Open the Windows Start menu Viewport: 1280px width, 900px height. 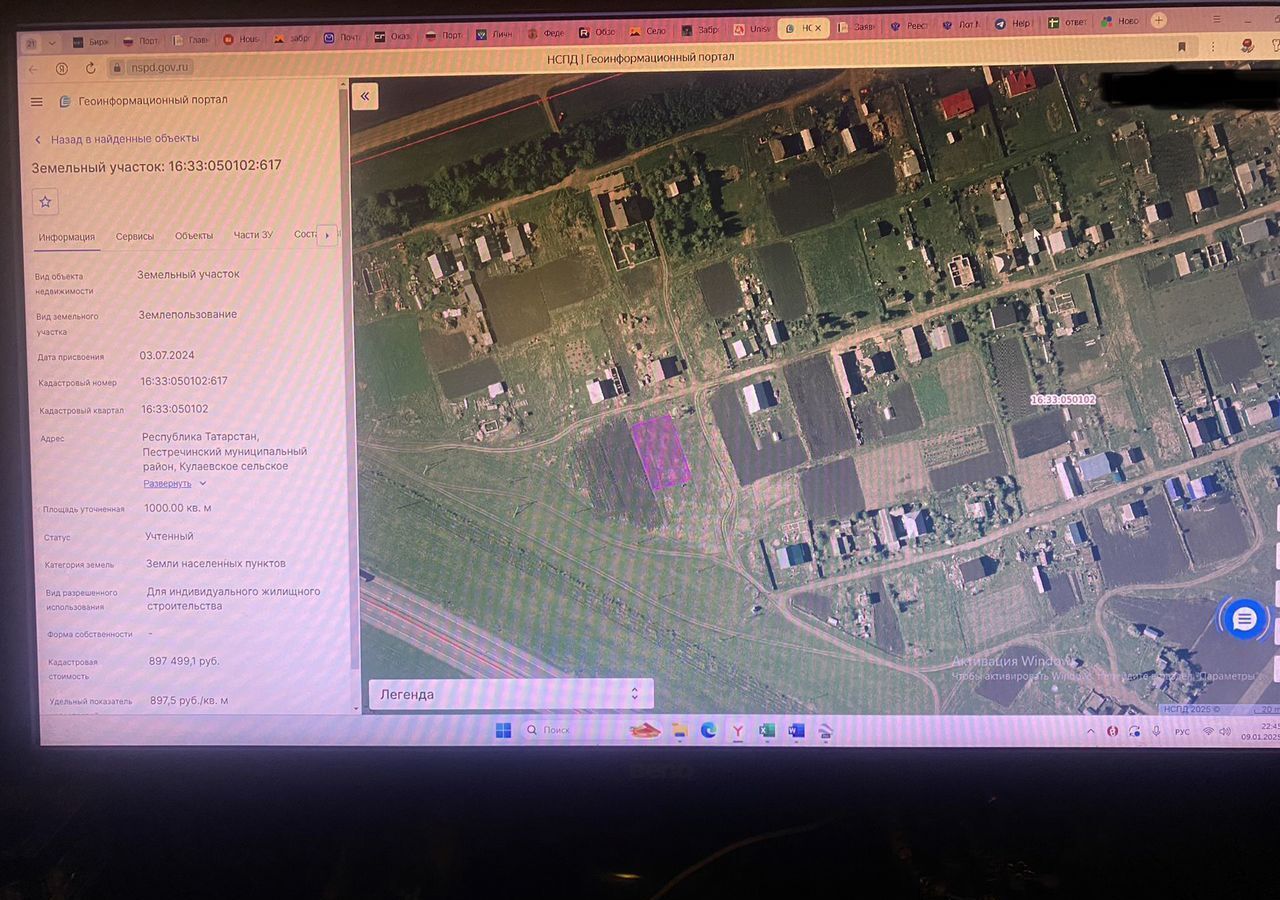click(x=503, y=730)
